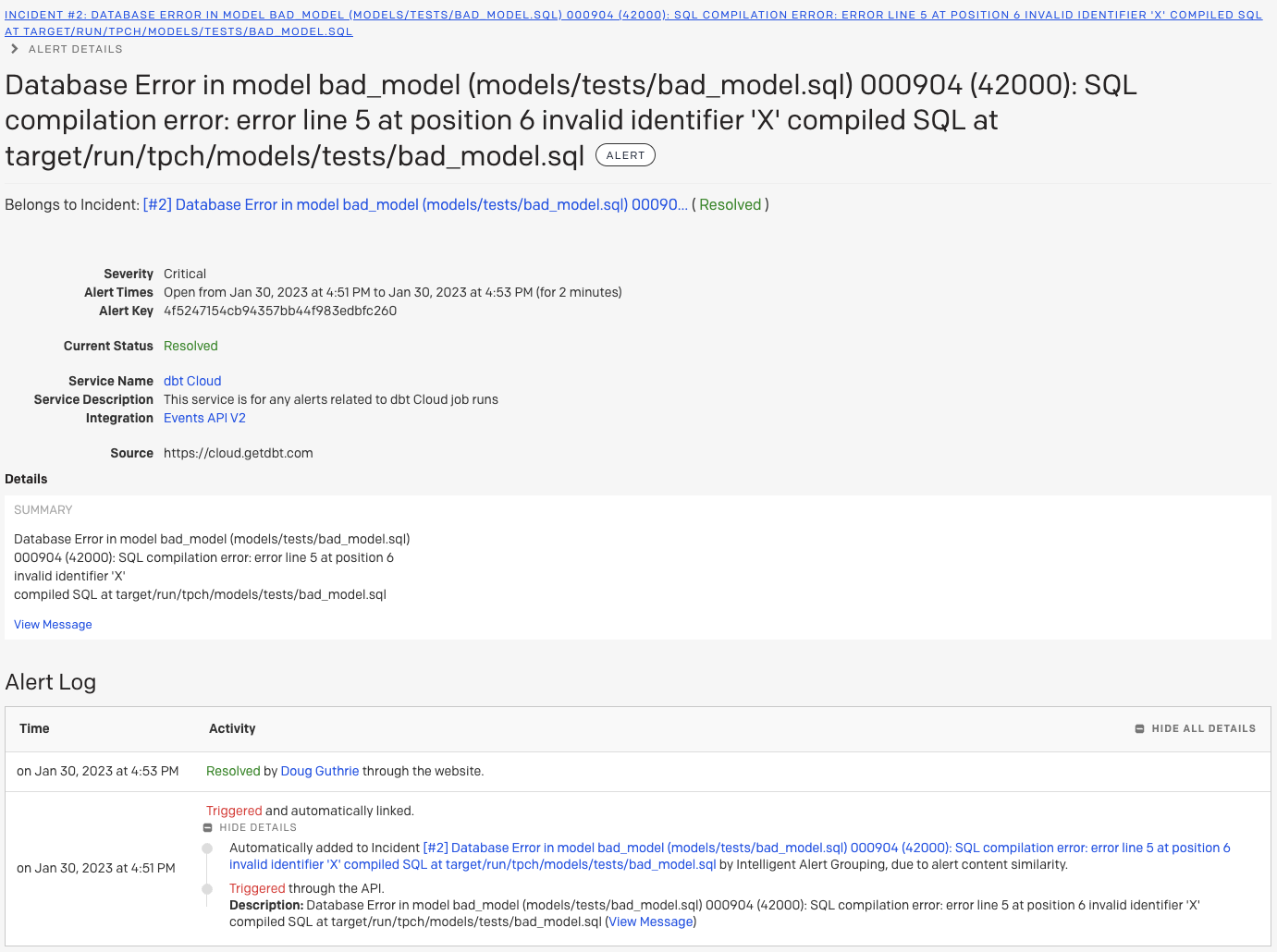Open the Events API V2 integration link
This screenshot has width=1277, height=952.
point(204,418)
